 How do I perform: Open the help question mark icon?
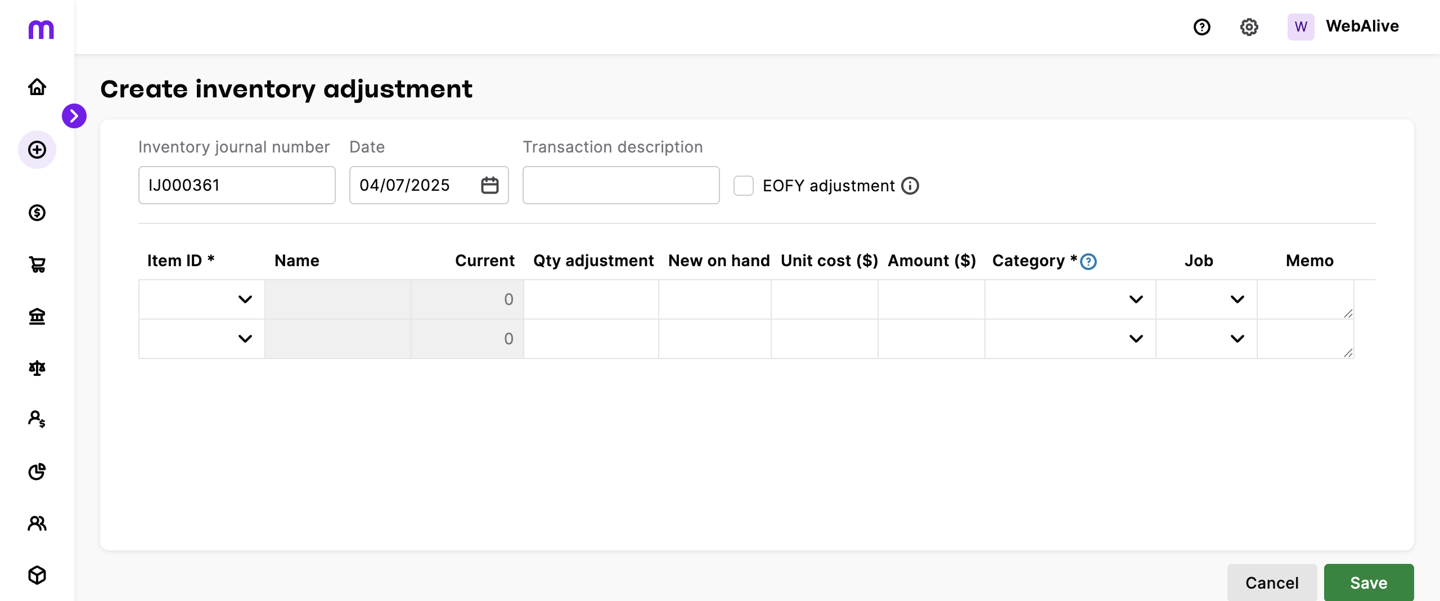tap(1202, 27)
